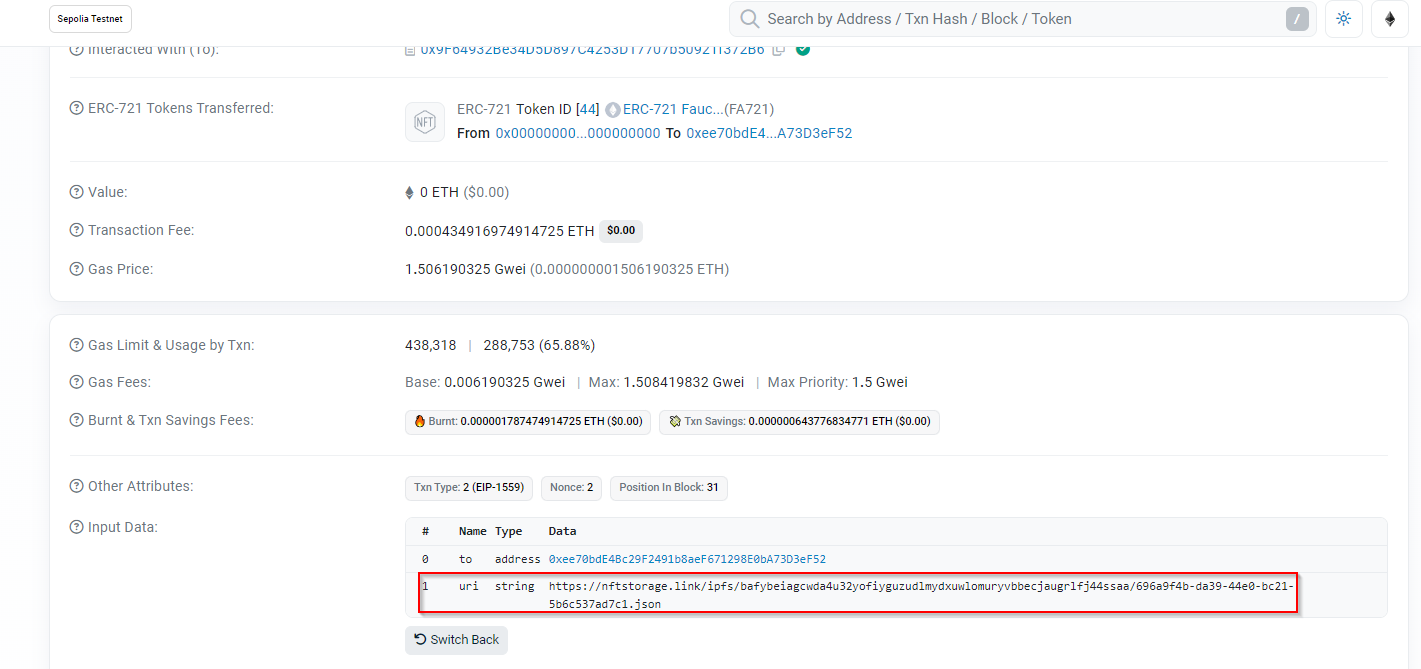Click the Txn Type 2 (EIP-1559) badge
1421x669 pixels.
[468, 488]
